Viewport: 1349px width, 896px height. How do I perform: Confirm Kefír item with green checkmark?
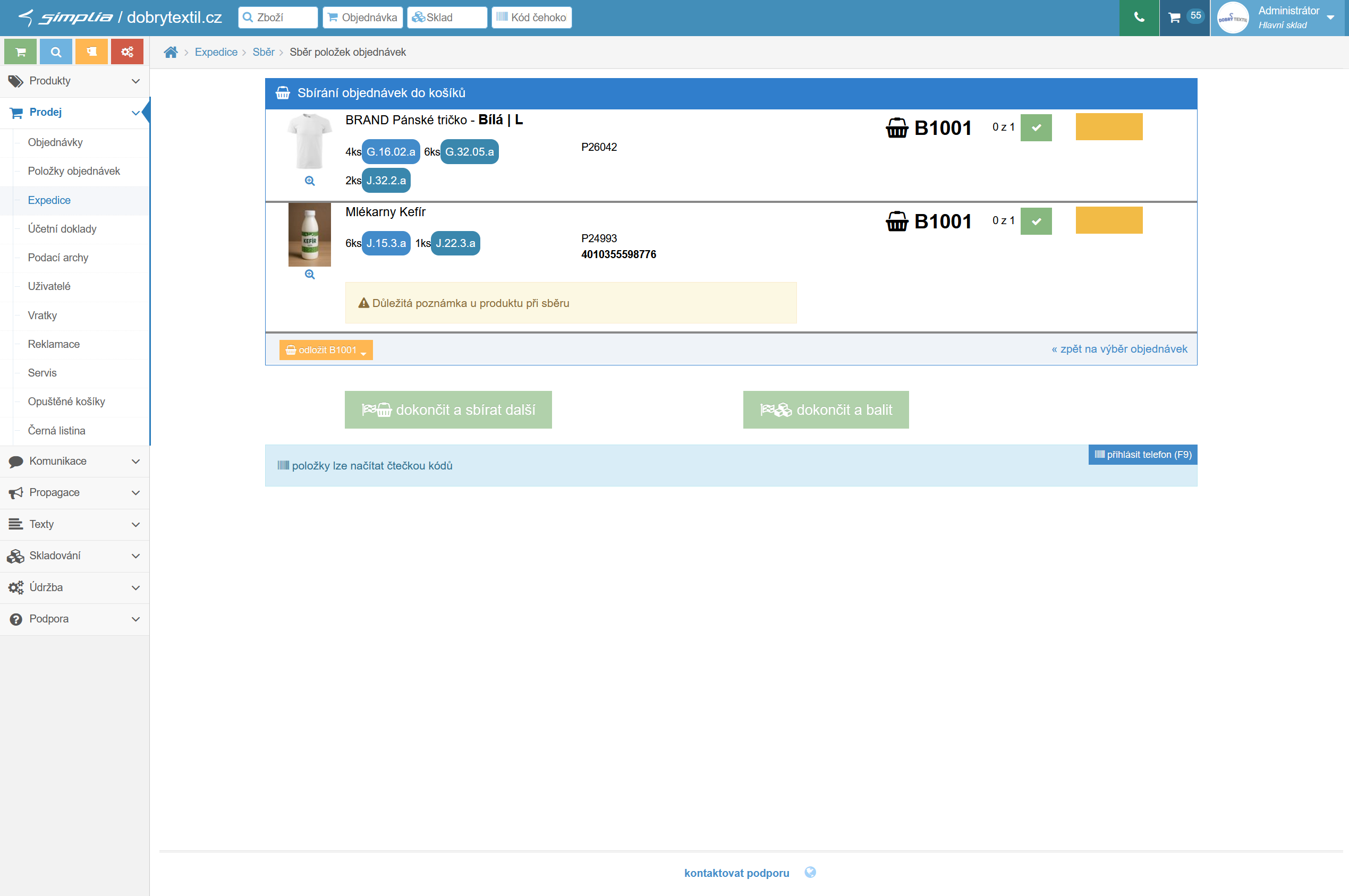[x=1036, y=221]
